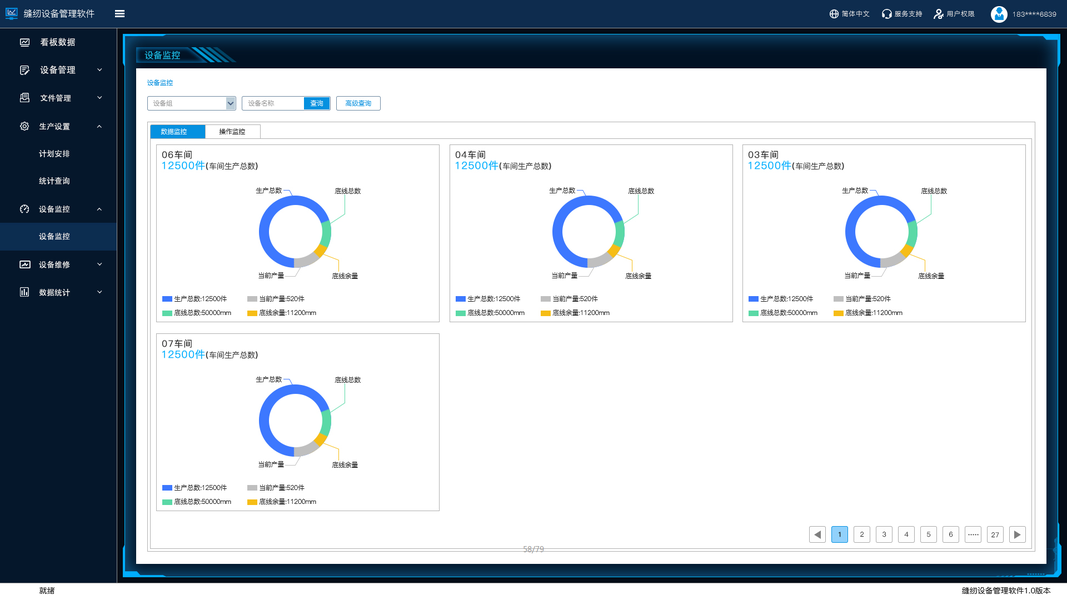The image size is (1067, 600).
Task: Click the 设备监控 breadcrumb link
Action: point(160,83)
